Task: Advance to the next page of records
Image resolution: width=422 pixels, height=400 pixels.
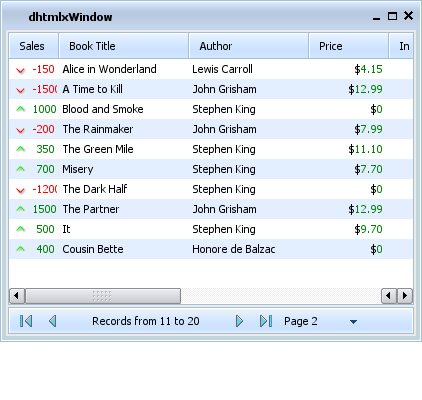Action: coord(239,321)
